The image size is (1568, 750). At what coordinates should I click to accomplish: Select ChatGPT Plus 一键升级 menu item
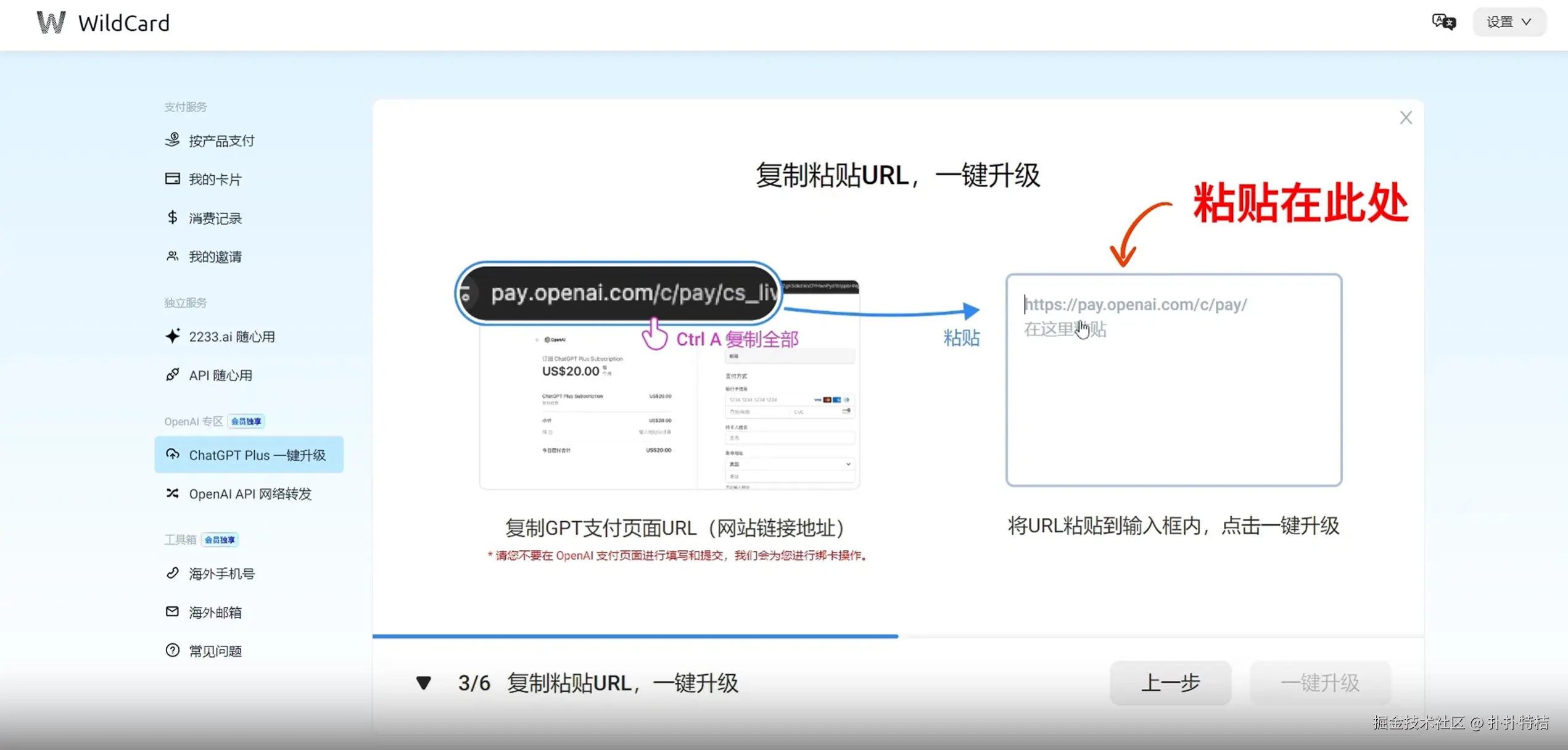pos(249,455)
